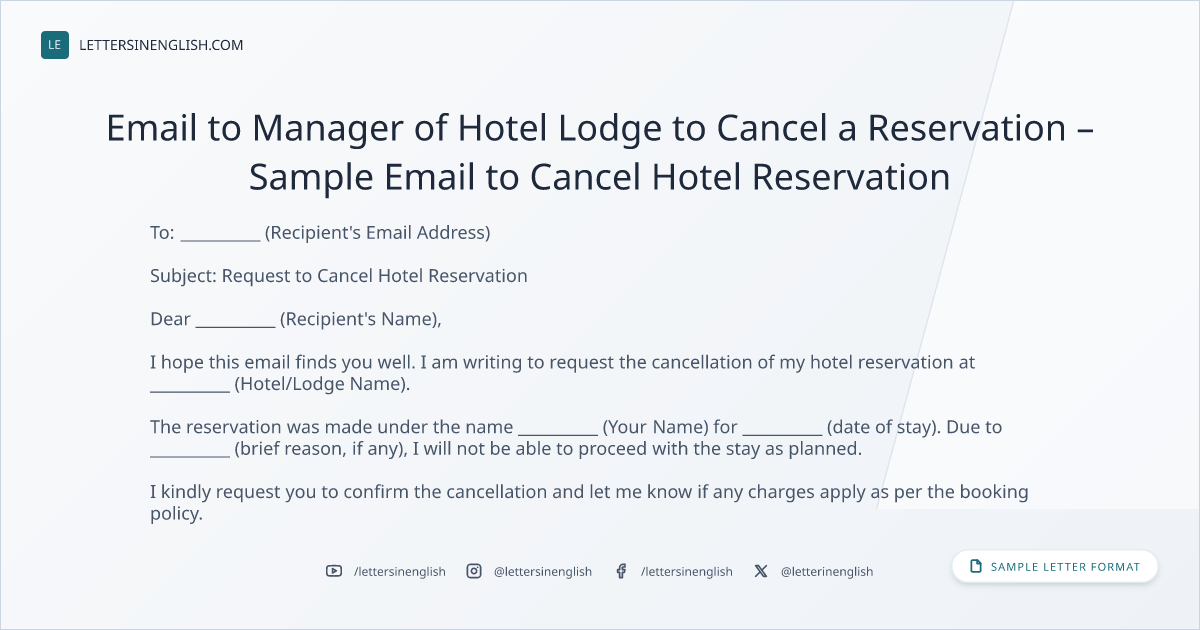Click the LE logo badge
The height and width of the screenshot is (630, 1200).
(x=55, y=45)
